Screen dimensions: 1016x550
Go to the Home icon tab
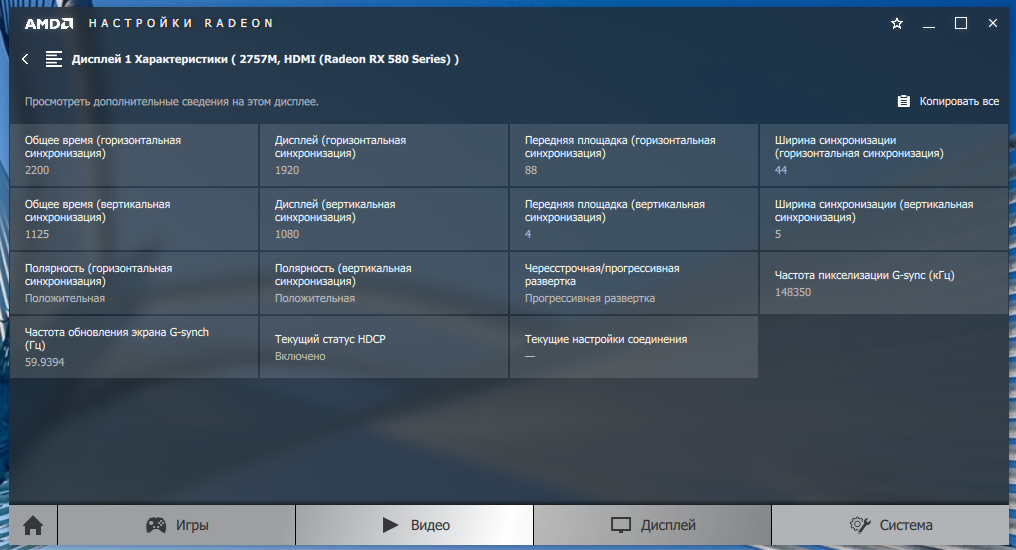point(33,525)
